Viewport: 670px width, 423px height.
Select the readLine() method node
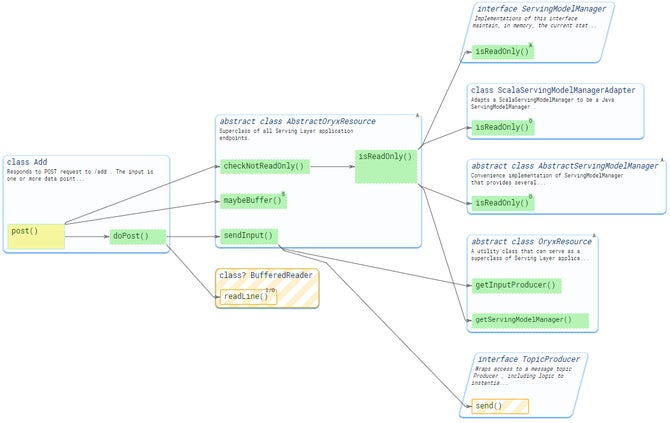[x=248, y=297]
